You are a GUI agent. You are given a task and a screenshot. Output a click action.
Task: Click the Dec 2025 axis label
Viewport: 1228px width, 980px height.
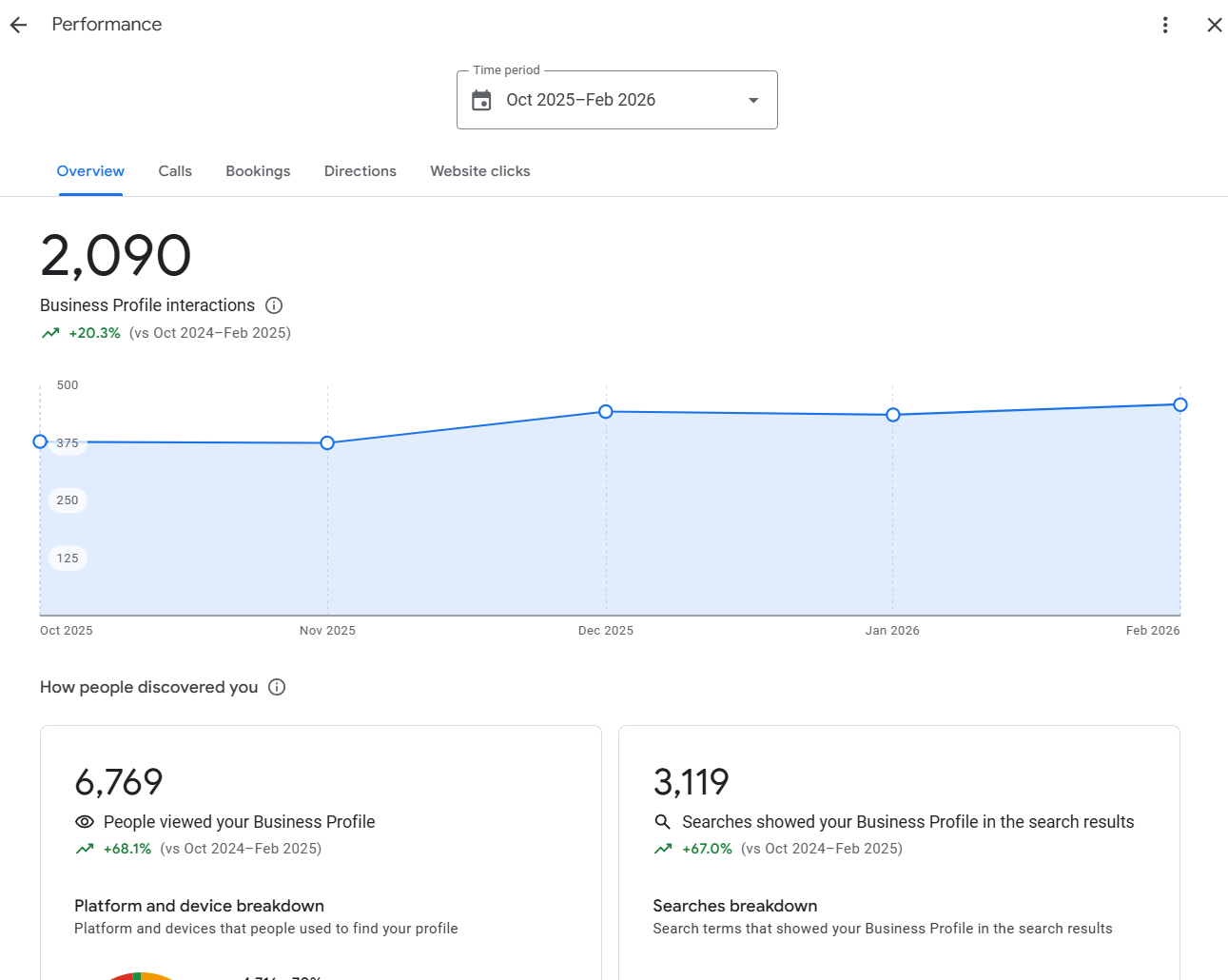[606, 631]
